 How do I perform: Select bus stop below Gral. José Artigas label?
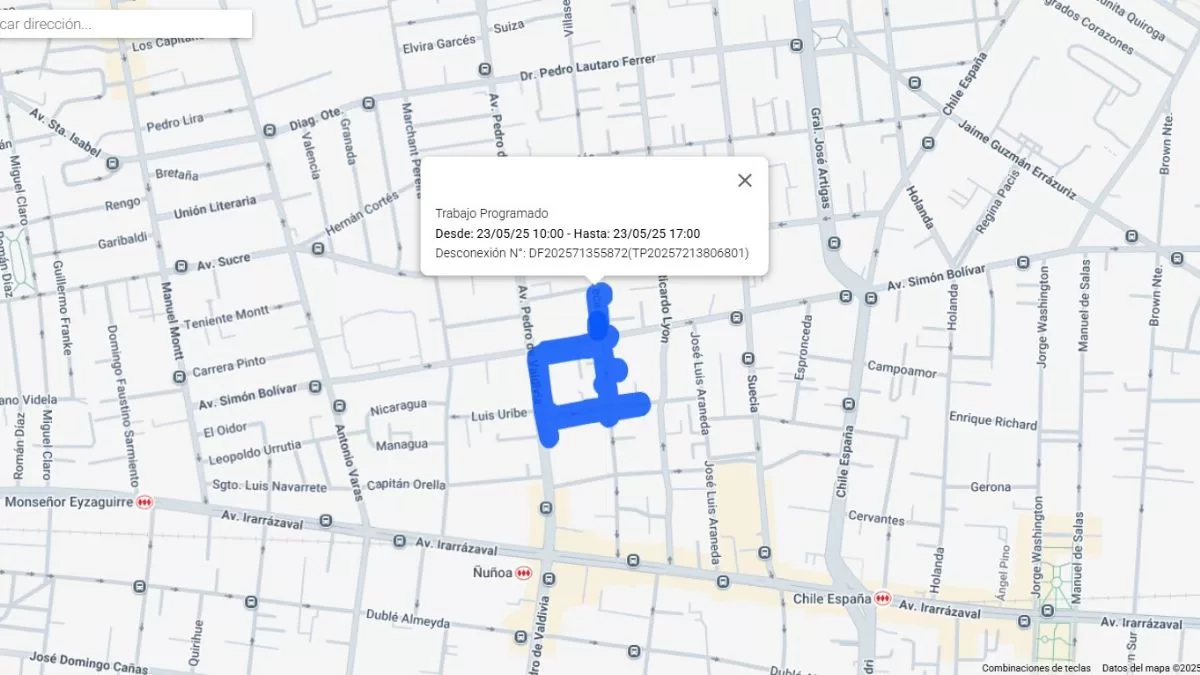click(x=832, y=242)
